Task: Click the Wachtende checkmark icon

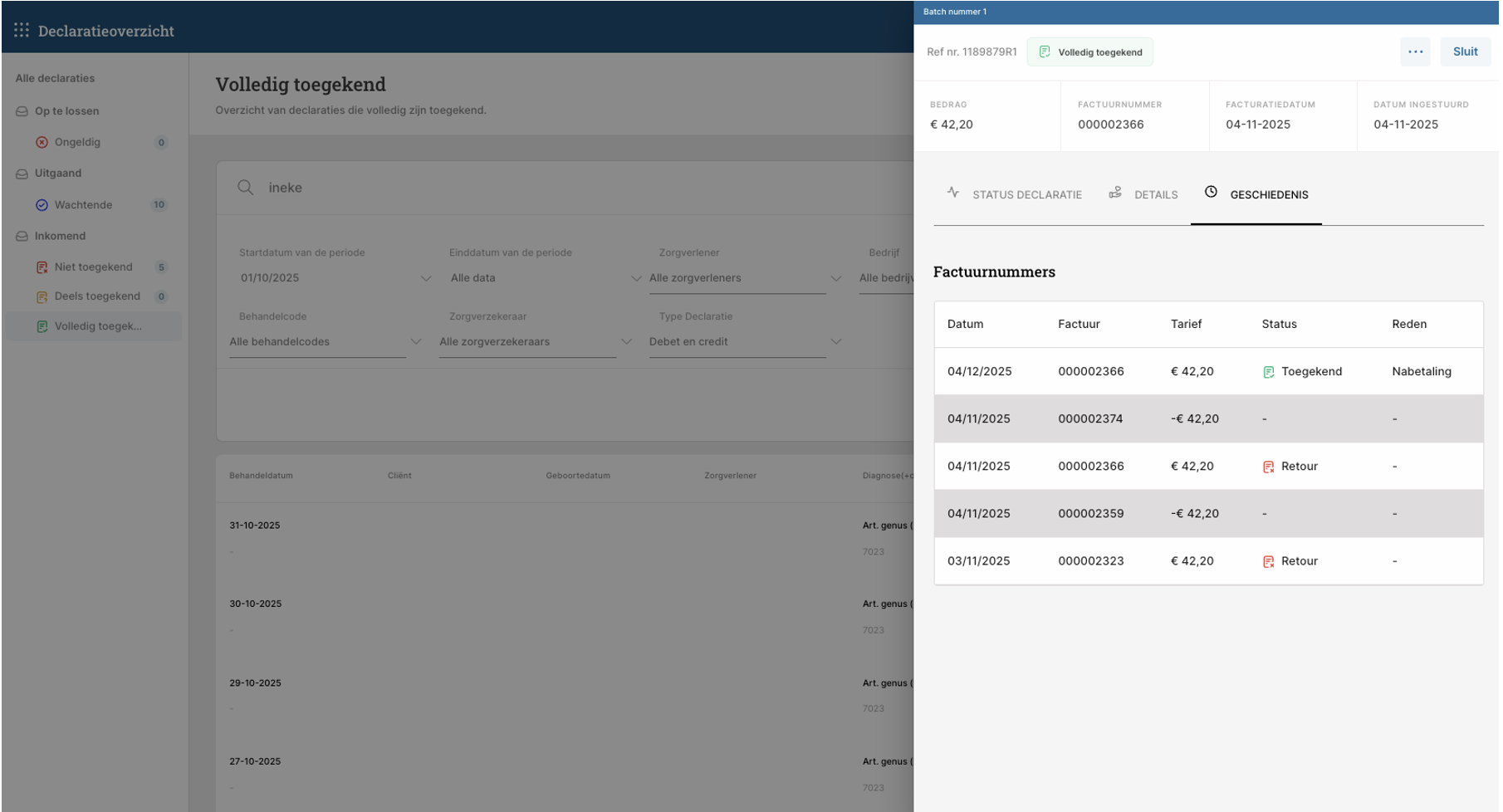Action: (x=42, y=205)
